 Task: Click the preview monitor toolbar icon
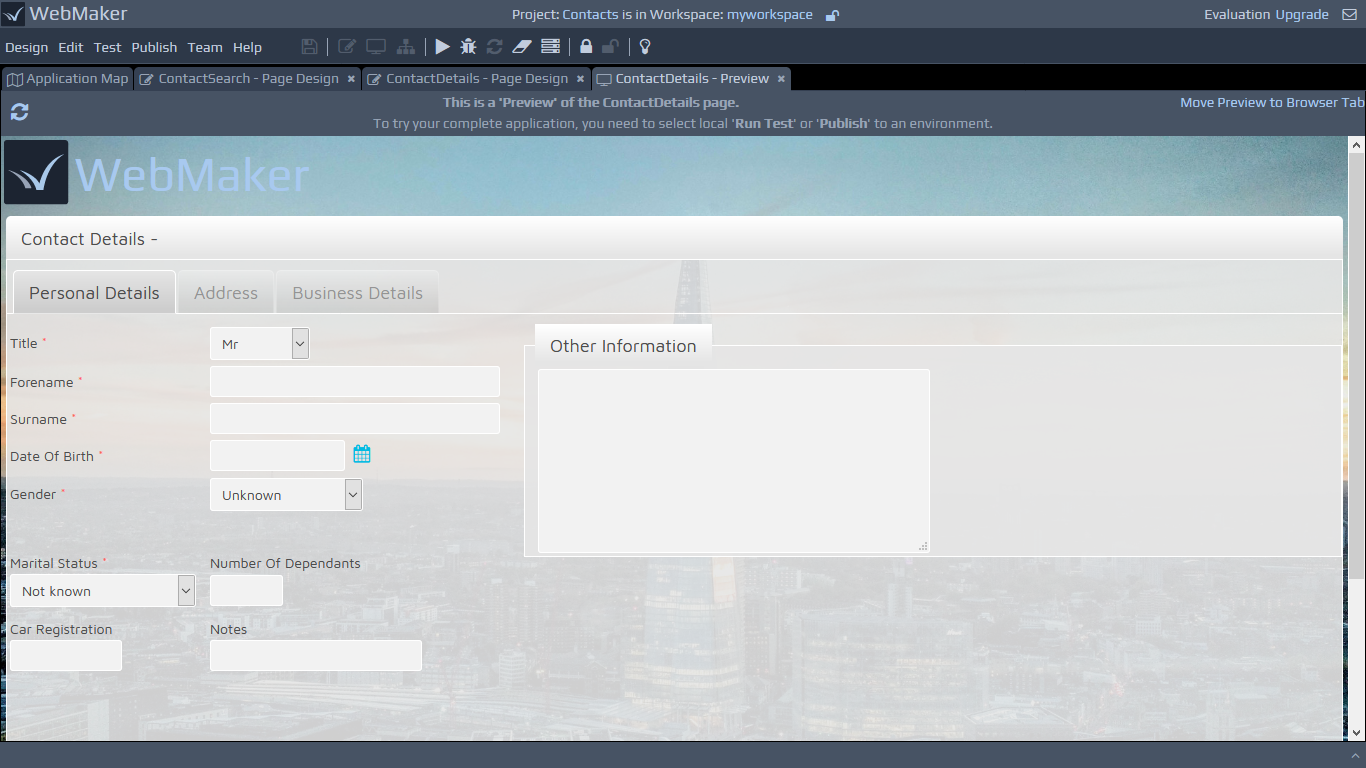coord(376,46)
